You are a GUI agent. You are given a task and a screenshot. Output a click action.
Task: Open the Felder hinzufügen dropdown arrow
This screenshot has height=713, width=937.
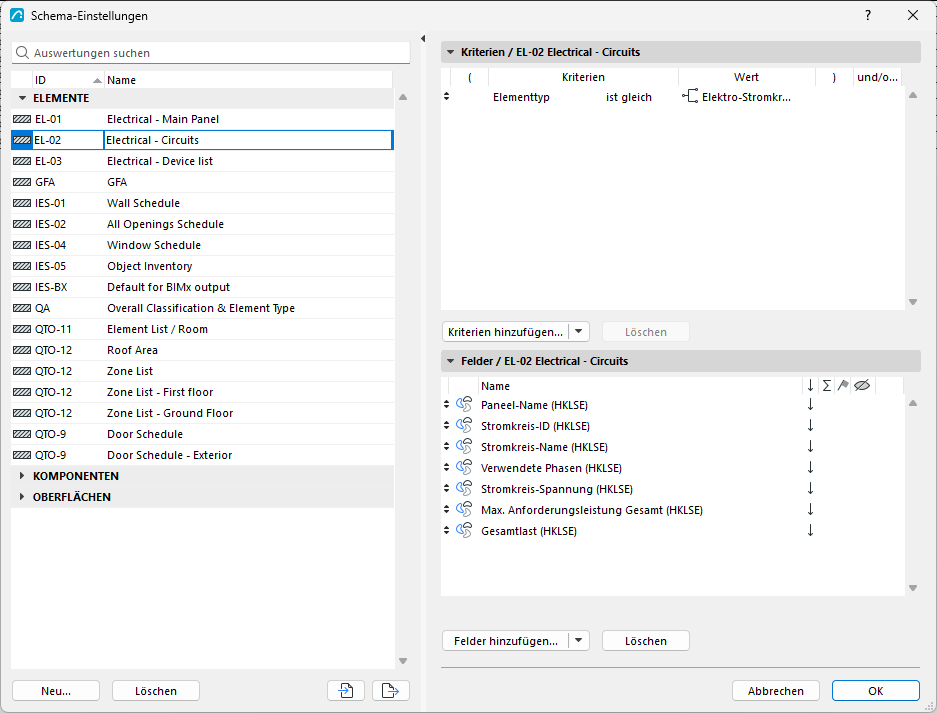(x=578, y=641)
